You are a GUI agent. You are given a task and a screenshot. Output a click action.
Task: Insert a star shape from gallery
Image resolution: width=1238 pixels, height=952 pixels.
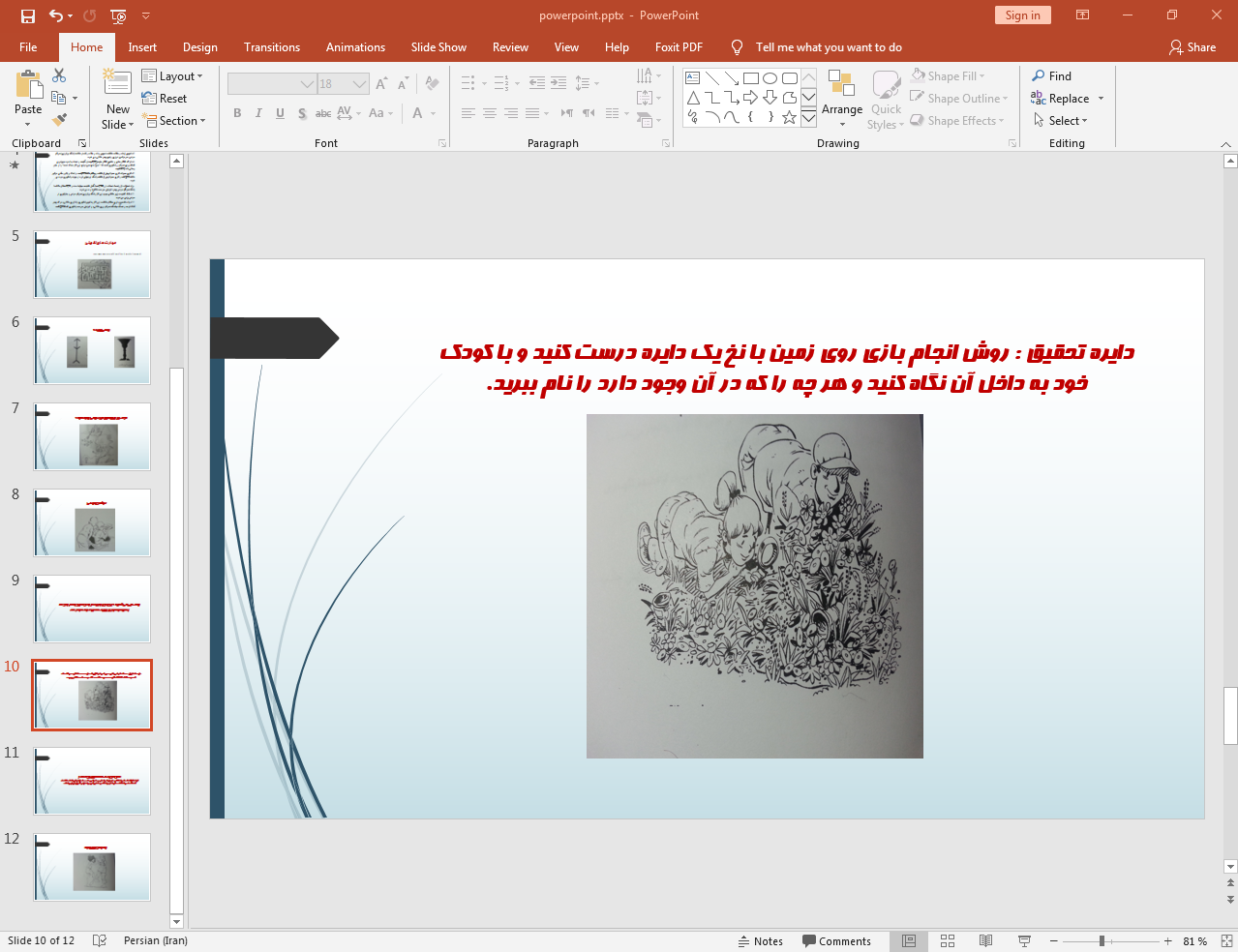[x=790, y=117]
